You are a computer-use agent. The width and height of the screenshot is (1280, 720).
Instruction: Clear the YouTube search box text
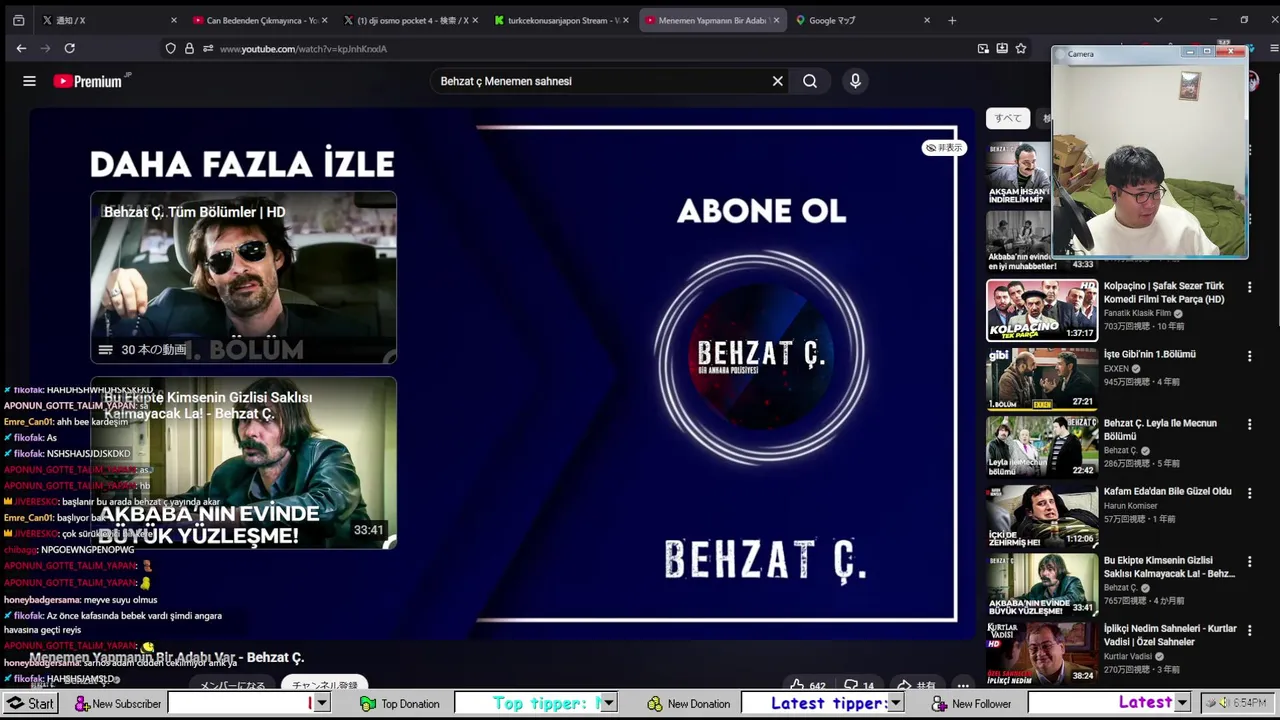(777, 81)
